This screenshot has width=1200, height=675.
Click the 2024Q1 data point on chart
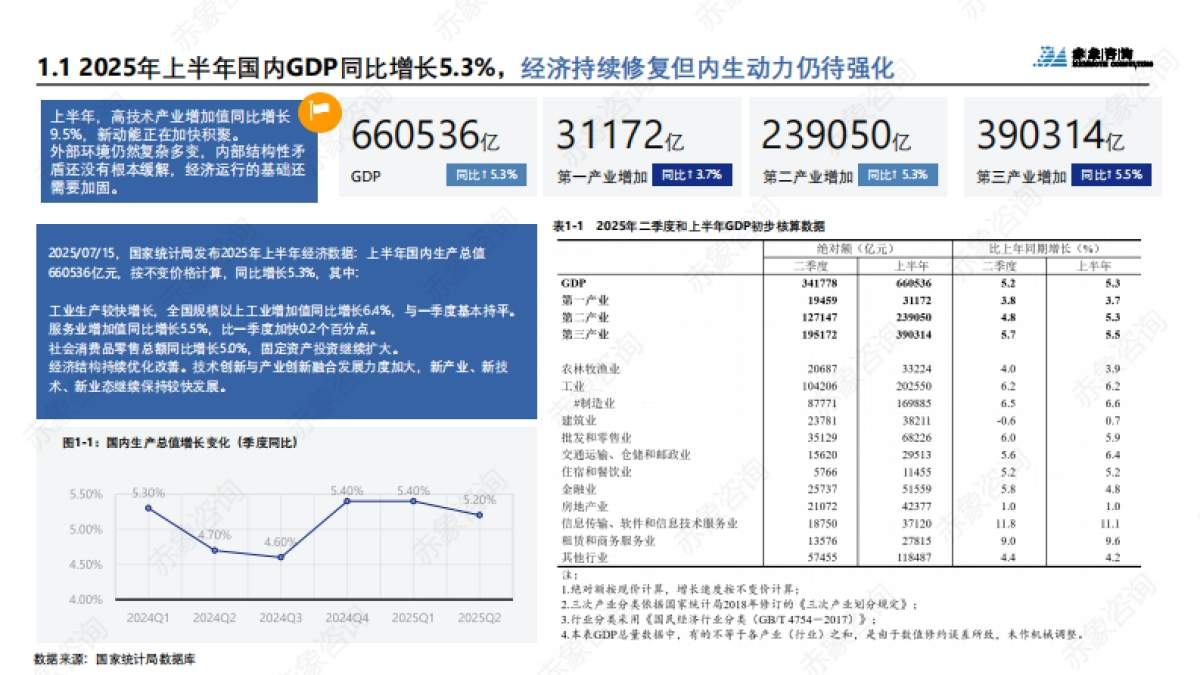click(148, 508)
